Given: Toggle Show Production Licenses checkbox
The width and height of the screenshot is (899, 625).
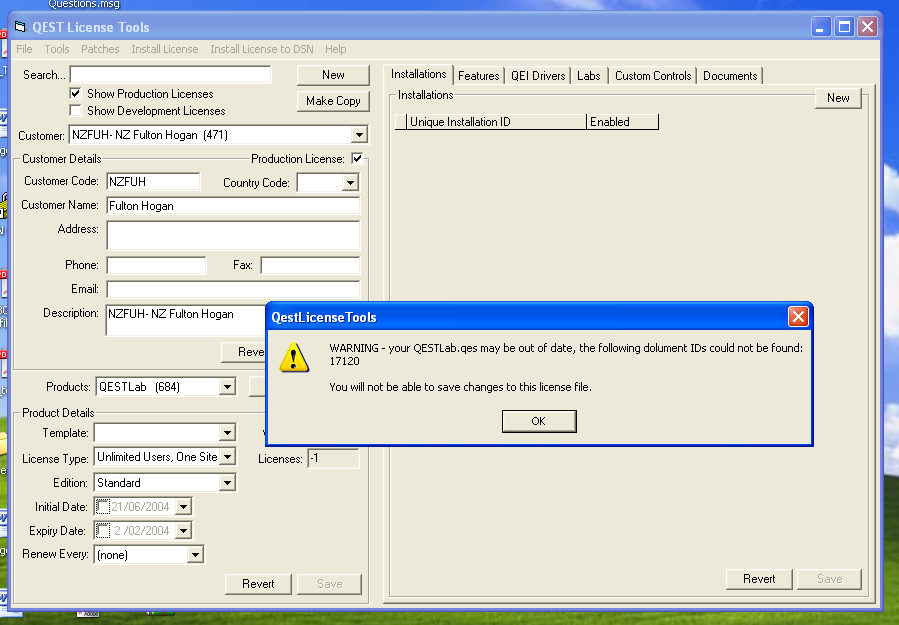Looking at the screenshot, I should (75, 94).
